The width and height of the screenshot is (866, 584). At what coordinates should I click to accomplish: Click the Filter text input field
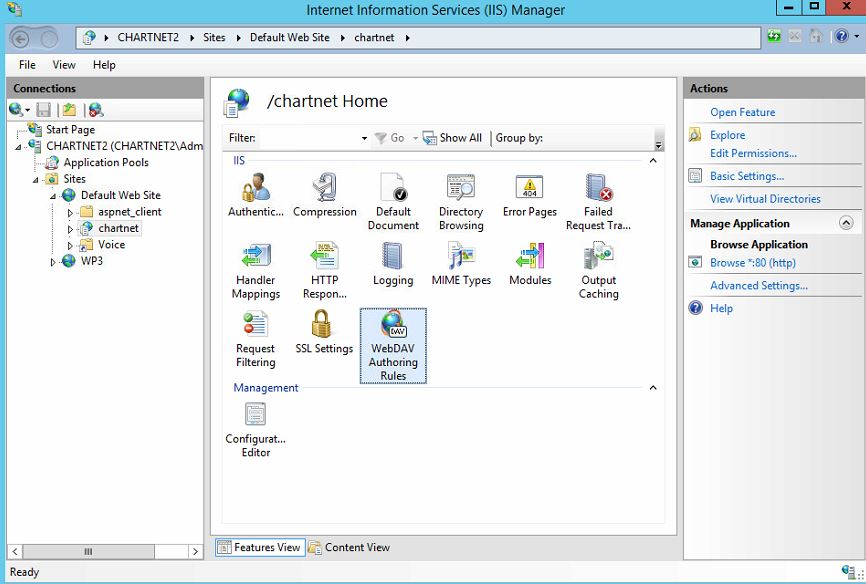[309, 138]
